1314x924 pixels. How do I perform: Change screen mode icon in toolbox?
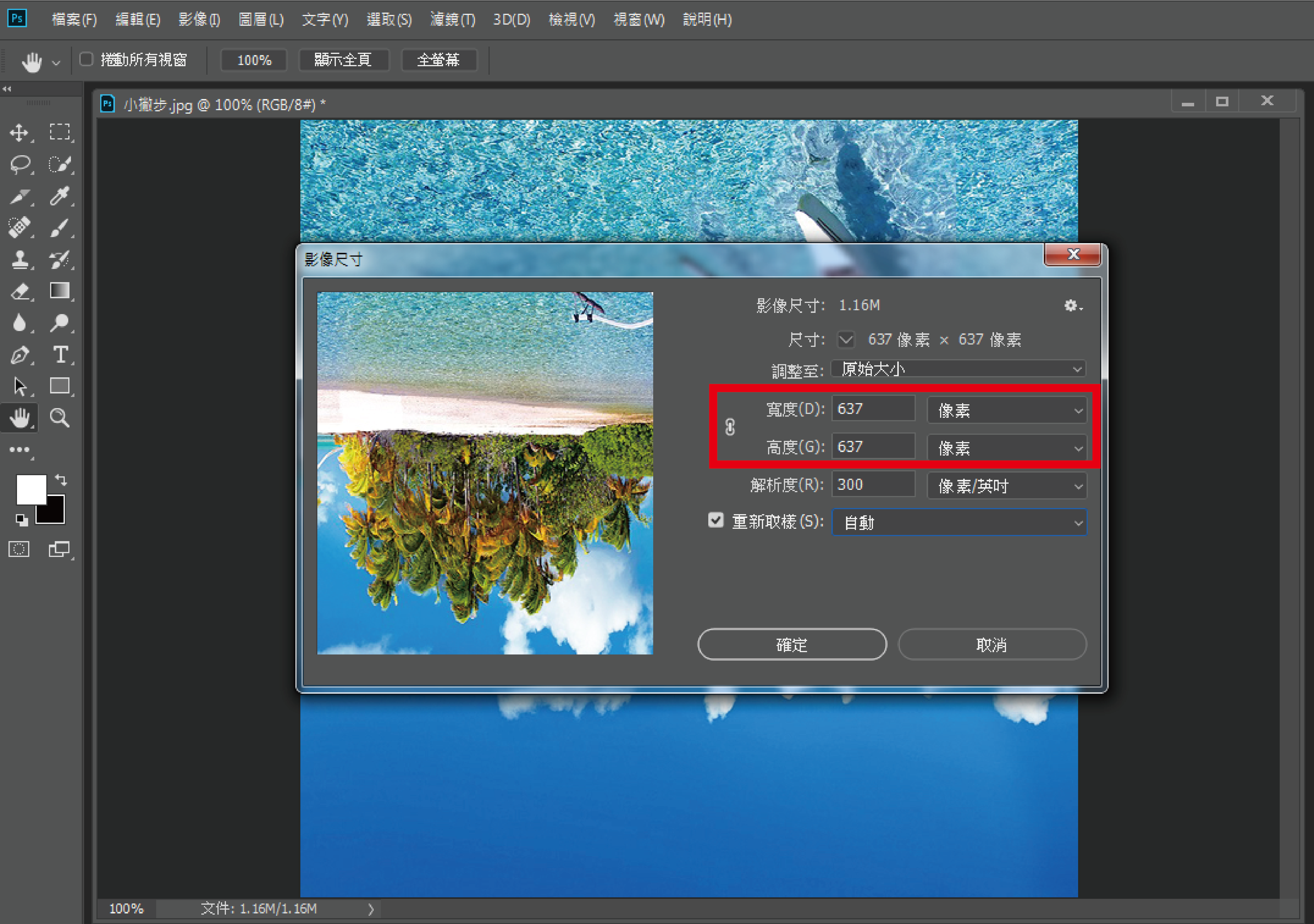tap(59, 550)
